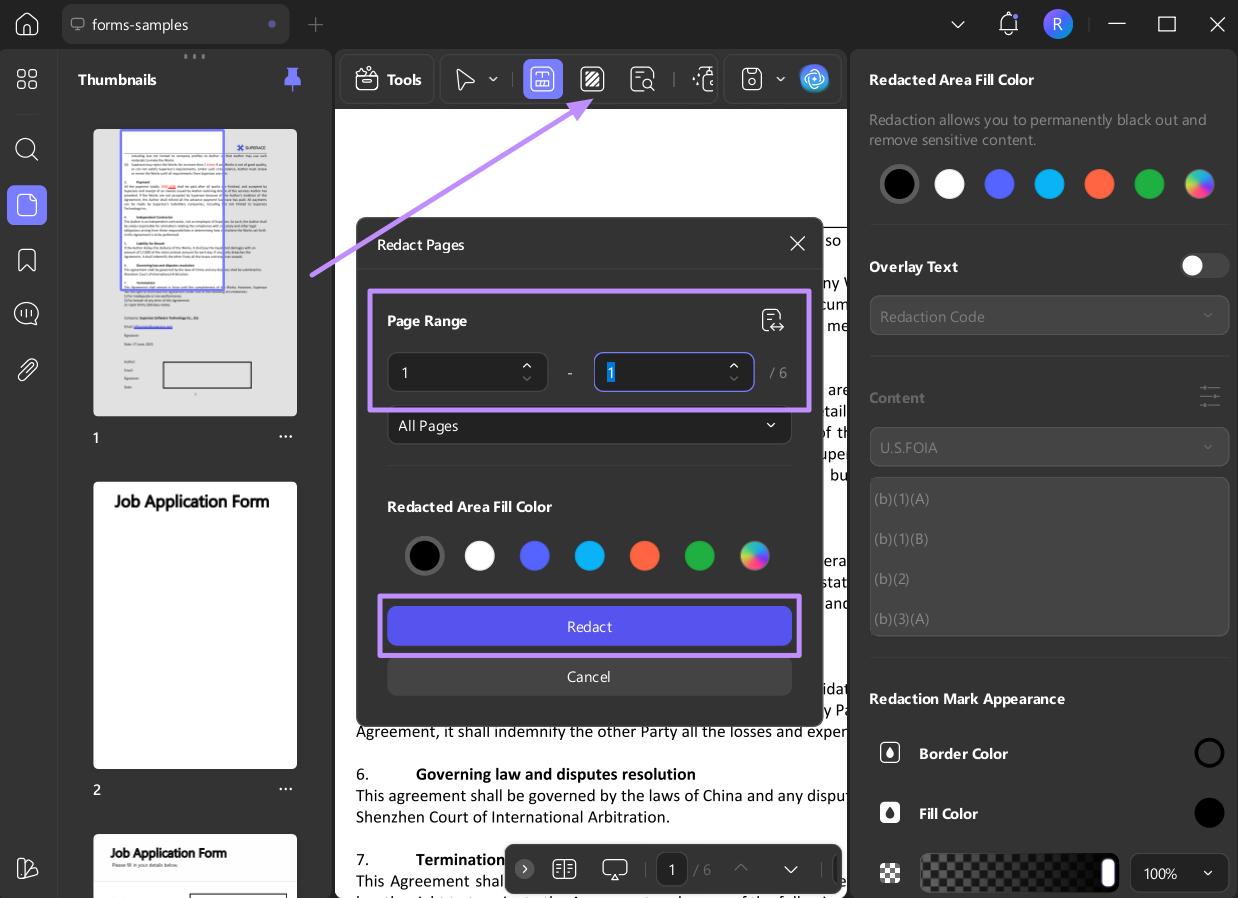Select the forms-samples tab at the top

tap(170, 23)
